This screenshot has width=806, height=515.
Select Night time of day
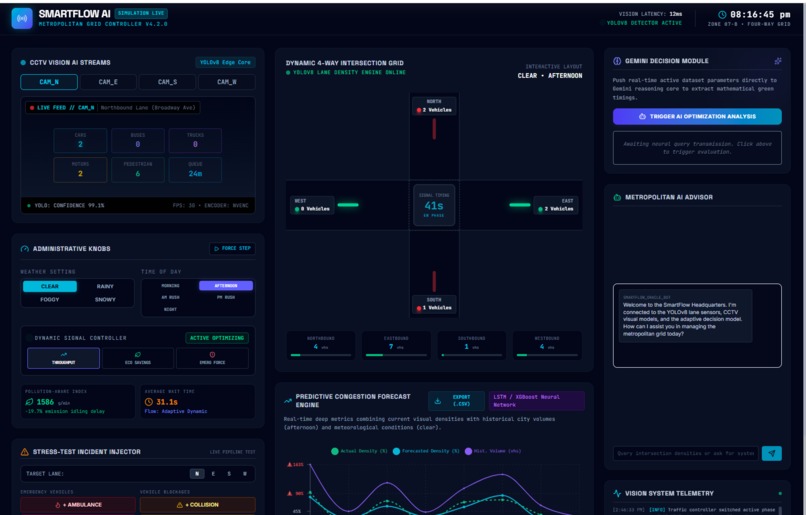[170, 309]
